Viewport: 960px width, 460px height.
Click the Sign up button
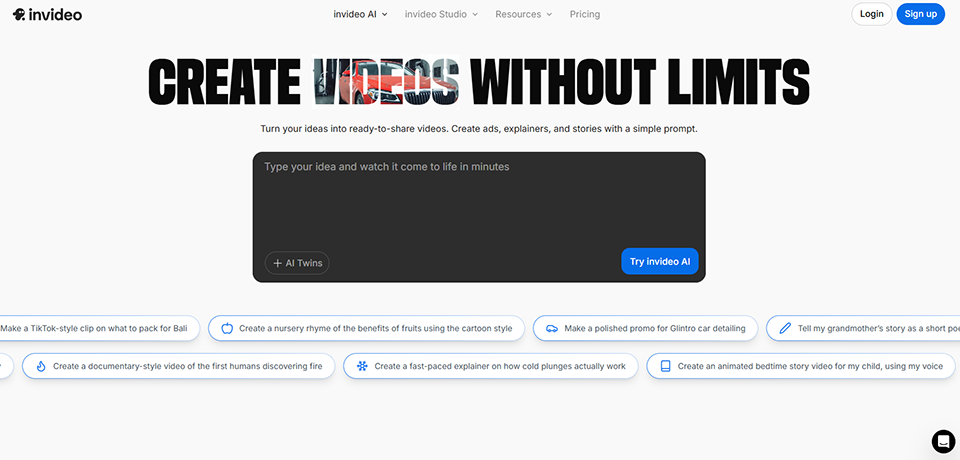click(920, 14)
